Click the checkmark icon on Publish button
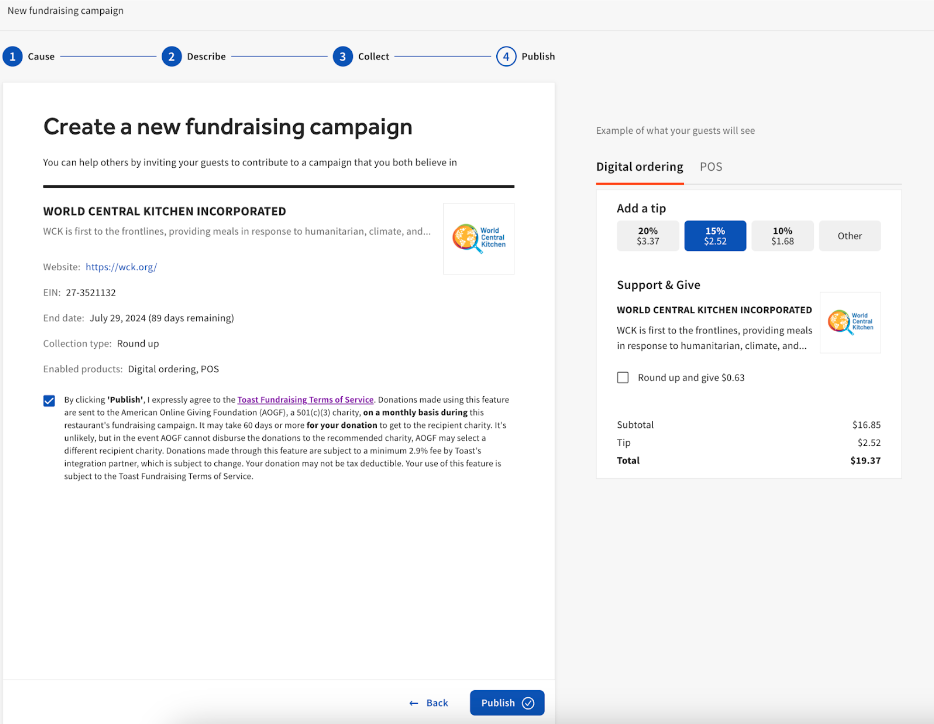This screenshot has width=934, height=724. (528, 703)
